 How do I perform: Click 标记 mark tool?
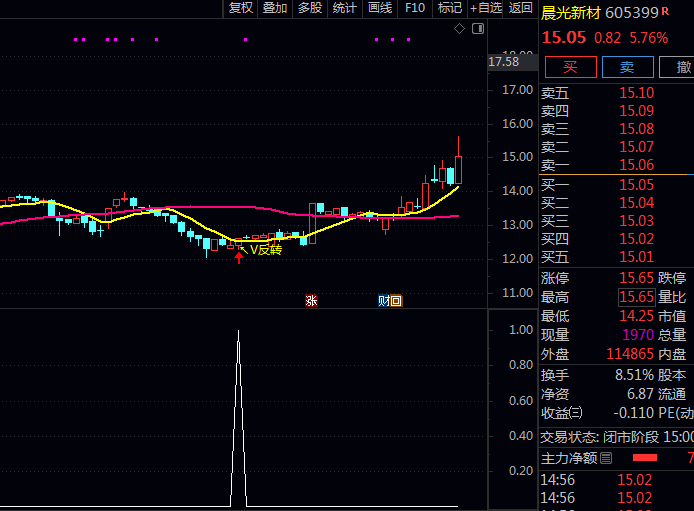pos(449,8)
